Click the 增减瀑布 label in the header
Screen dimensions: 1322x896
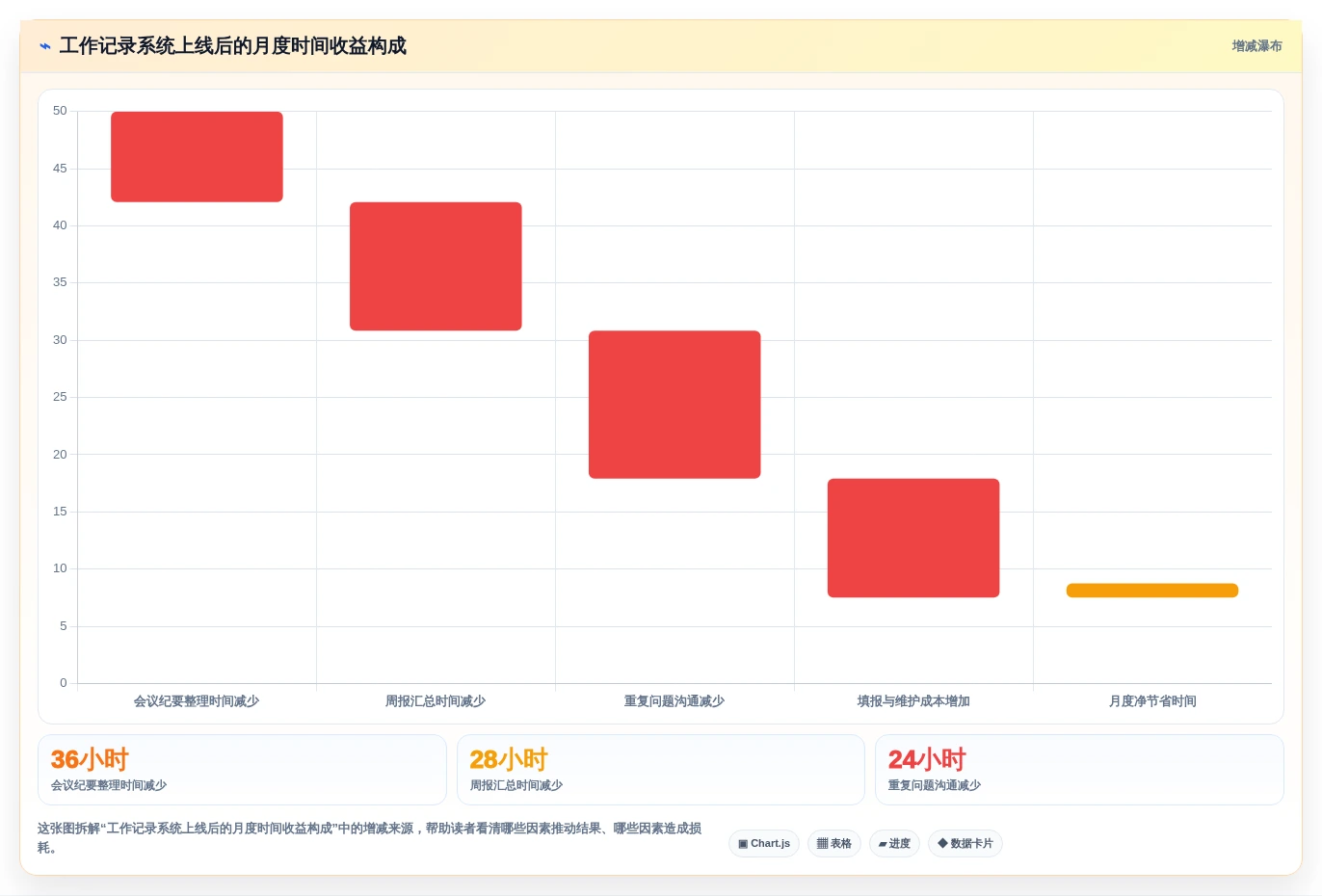(x=1256, y=46)
